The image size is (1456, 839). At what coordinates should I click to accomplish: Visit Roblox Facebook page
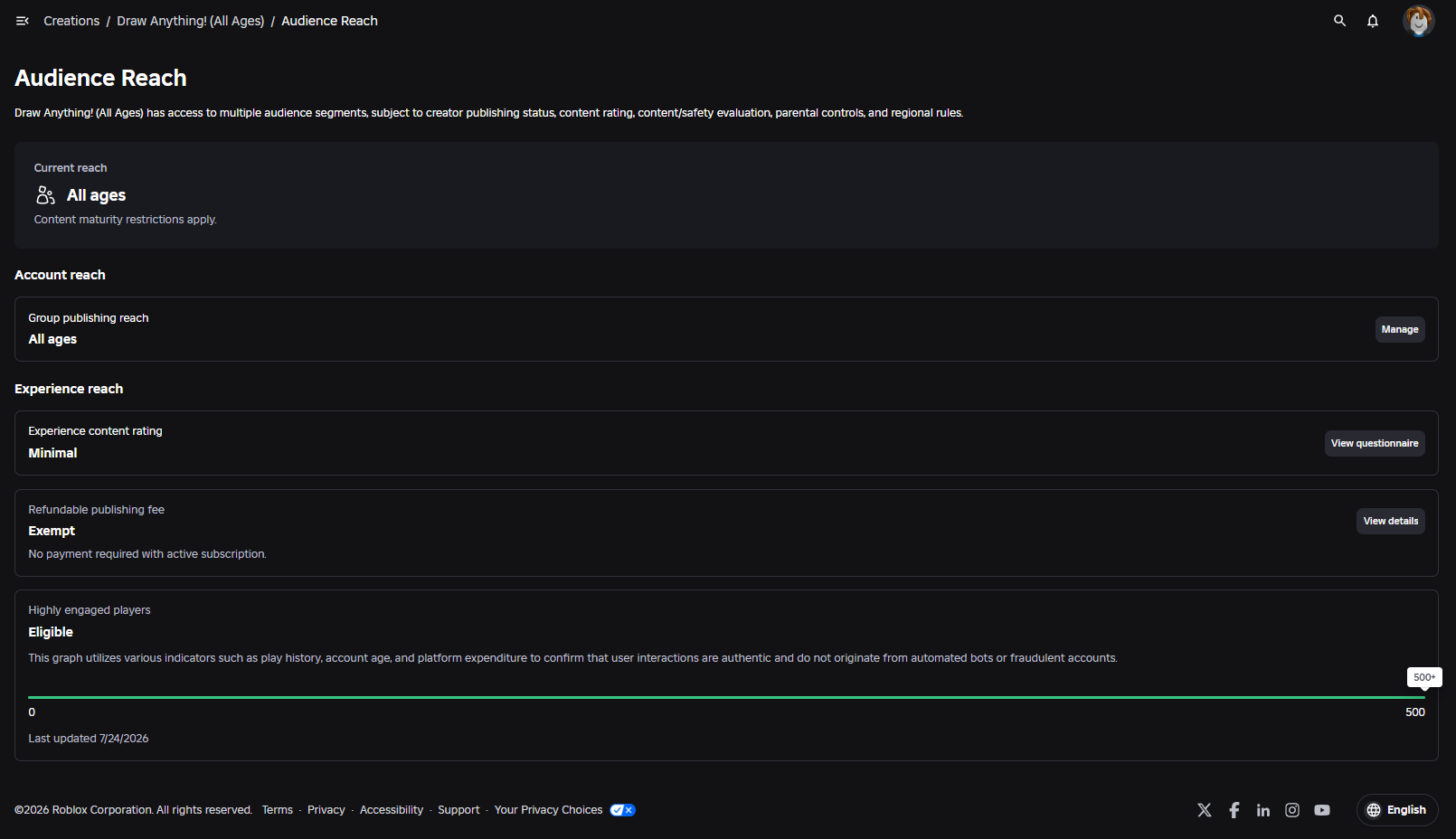coord(1234,810)
